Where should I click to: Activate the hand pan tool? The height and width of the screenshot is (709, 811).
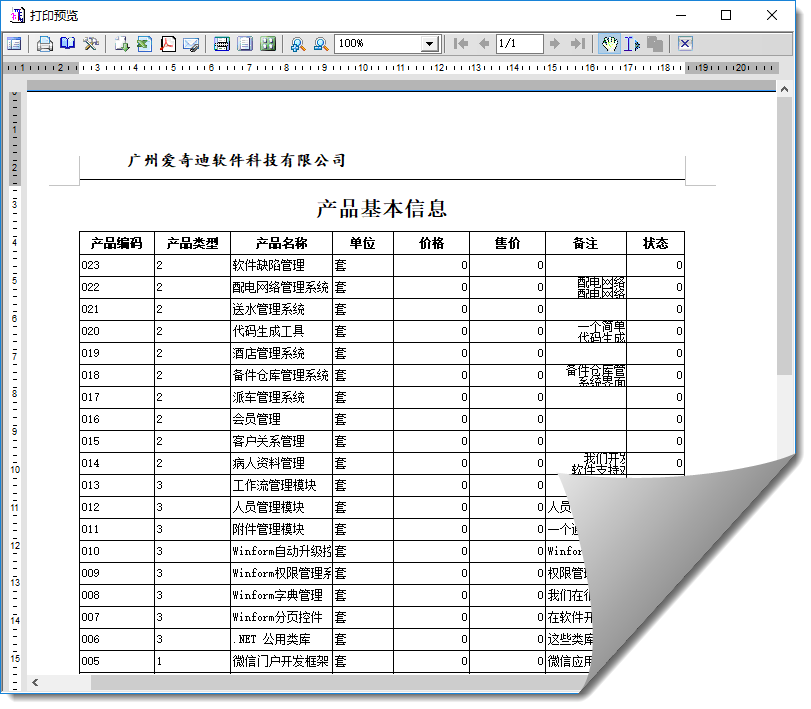[609, 44]
